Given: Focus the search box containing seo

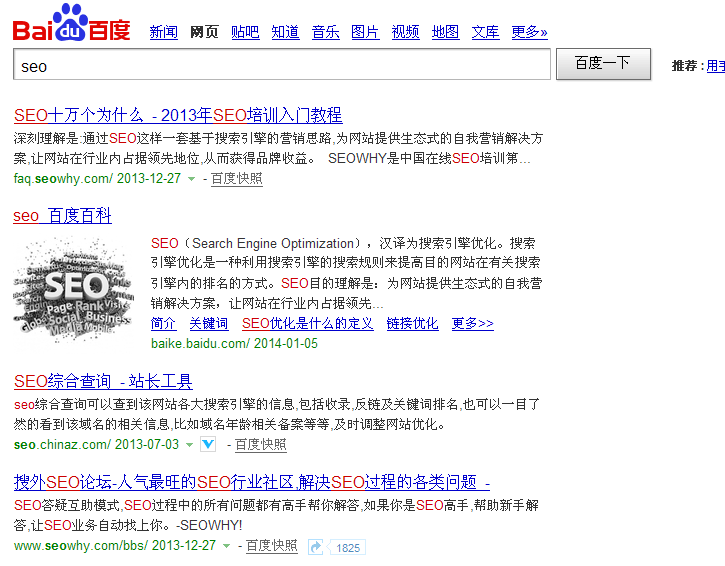Looking at the screenshot, I should coord(282,64).
